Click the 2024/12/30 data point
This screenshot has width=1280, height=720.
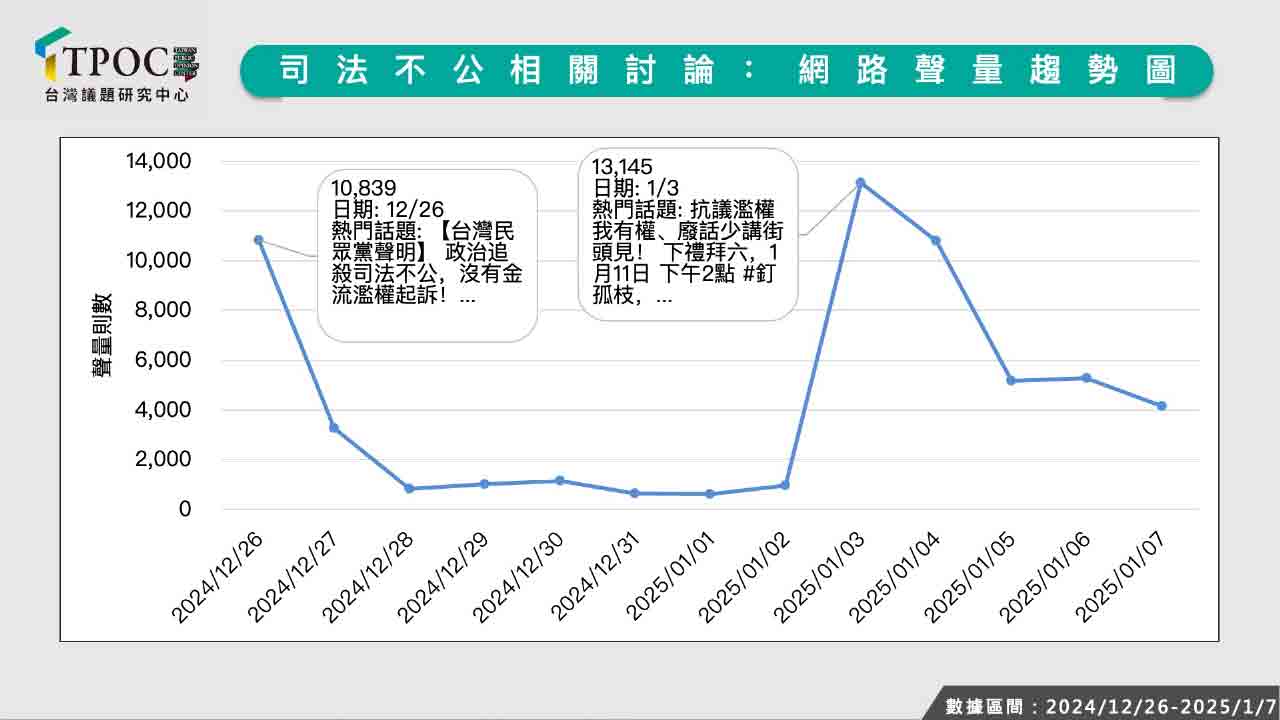pyautogui.click(x=560, y=481)
